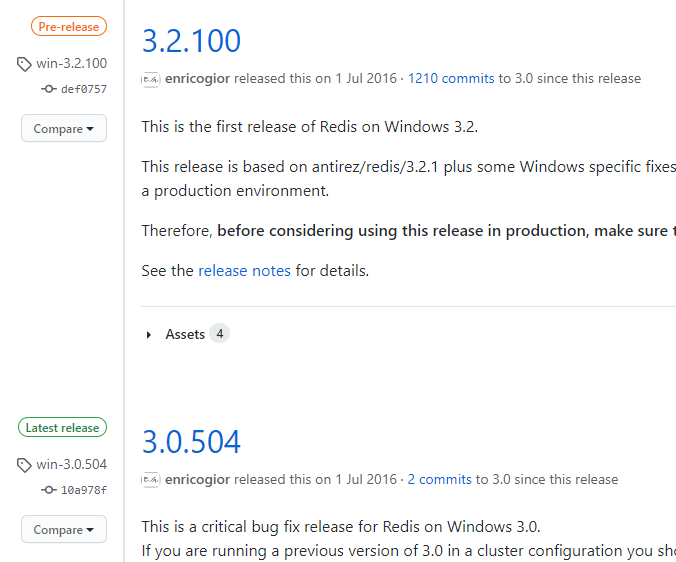The width and height of the screenshot is (676, 562).
Task: Open the release notes link
Action: coord(244,271)
